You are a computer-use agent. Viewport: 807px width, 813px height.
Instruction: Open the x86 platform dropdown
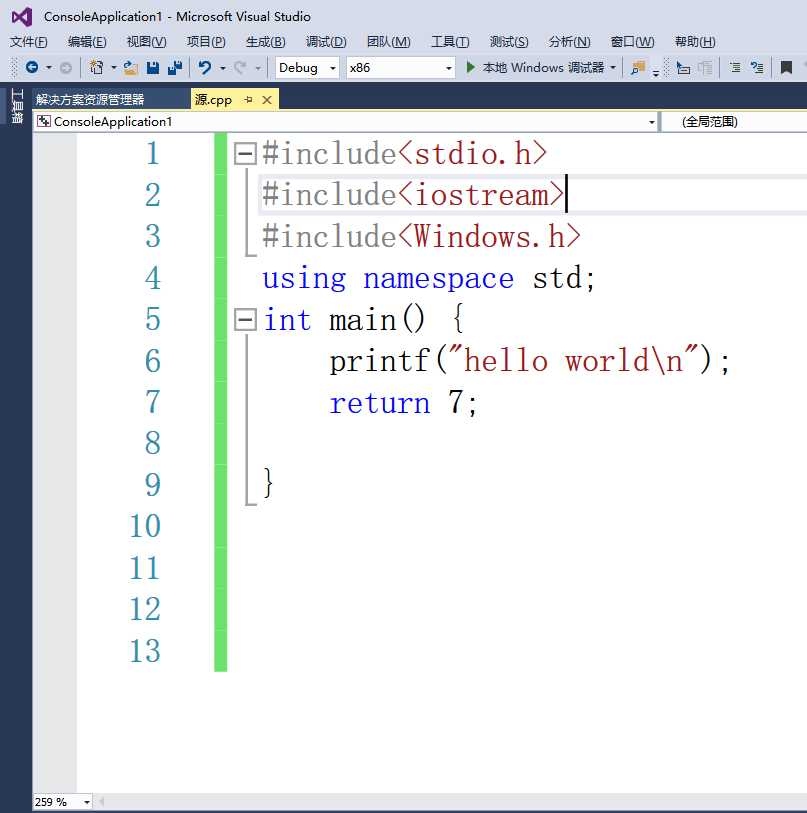point(401,67)
